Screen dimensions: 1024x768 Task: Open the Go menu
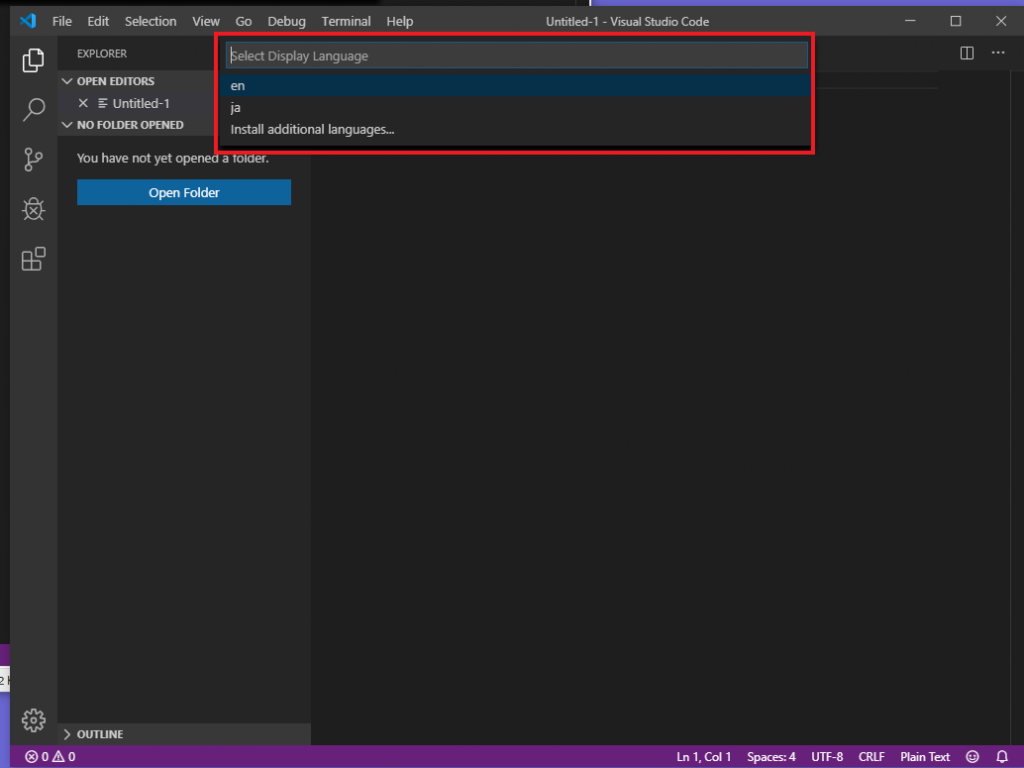[x=244, y=22]
